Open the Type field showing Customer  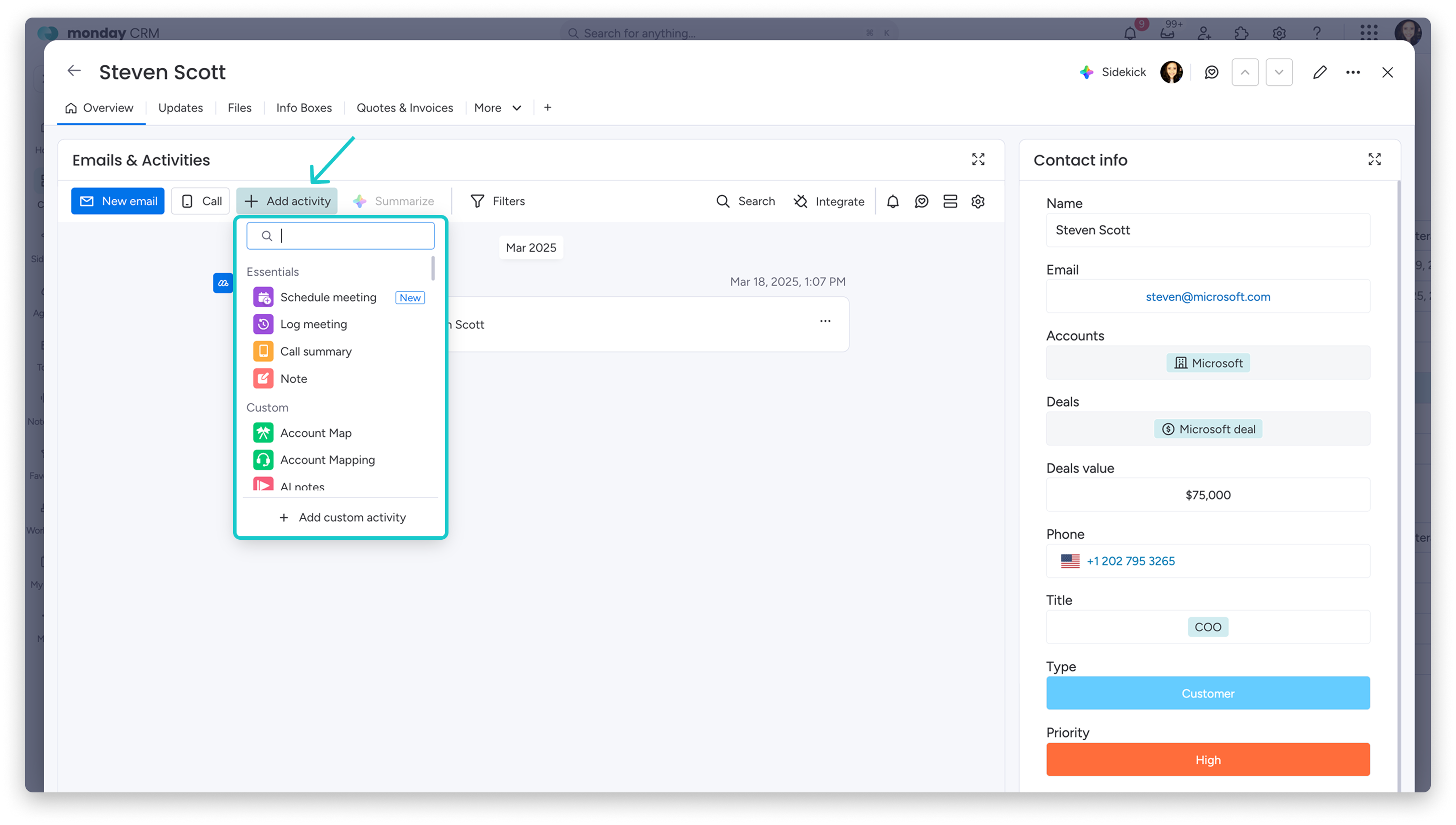tap(1208, 693)
